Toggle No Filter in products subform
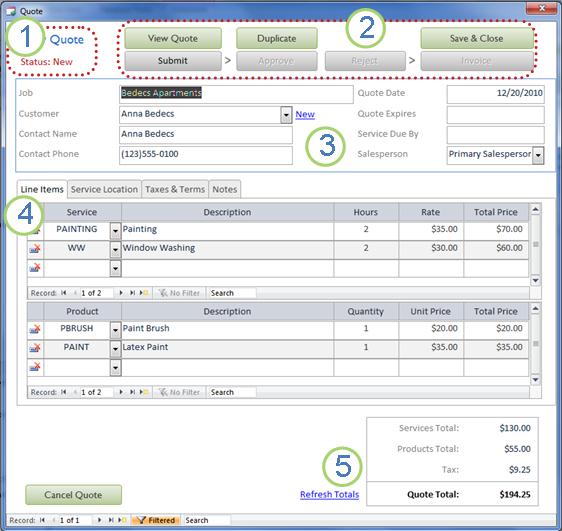Image resolution: width=562 pixels, height=531 pixels. (179, 392)
